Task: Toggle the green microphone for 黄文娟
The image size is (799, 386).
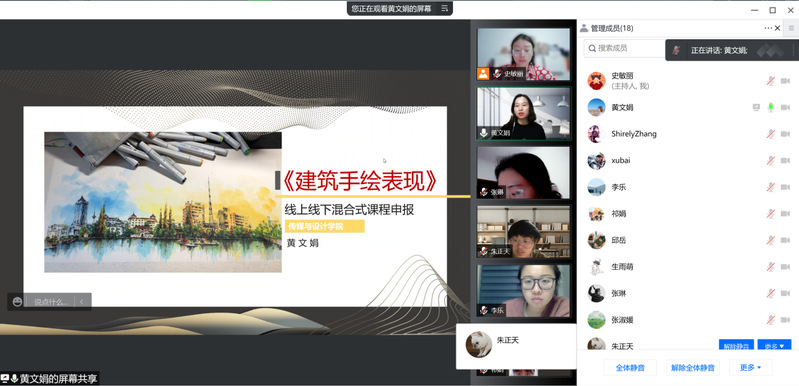Action: click(771, 107)
